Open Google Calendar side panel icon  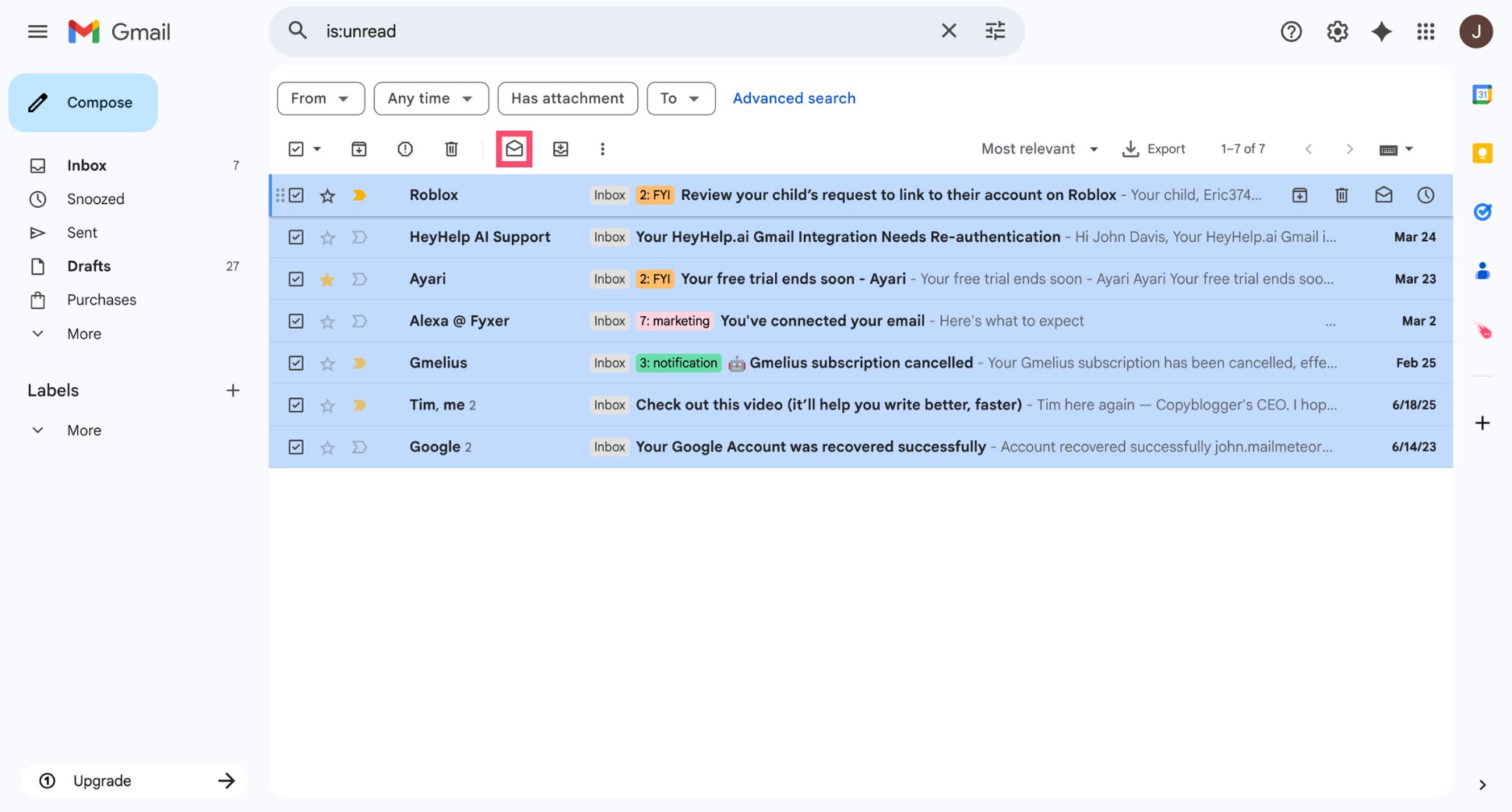pos(1482,95)
